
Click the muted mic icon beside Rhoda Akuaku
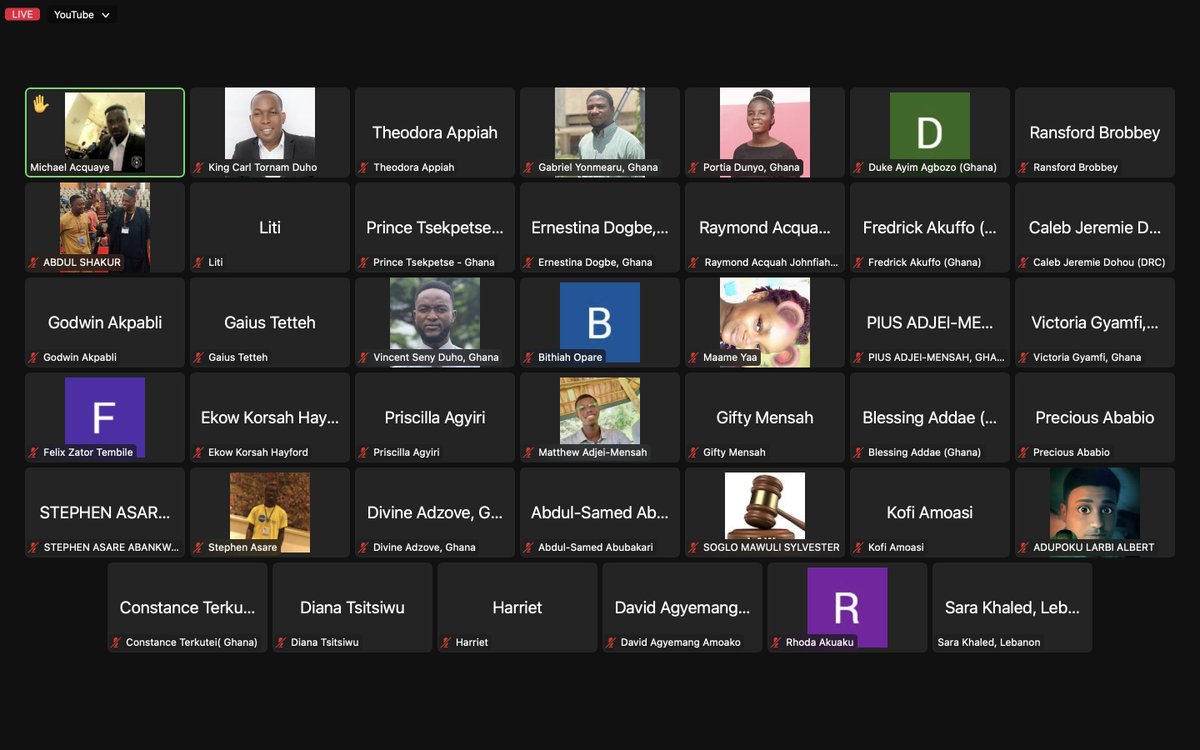(776, 641)
